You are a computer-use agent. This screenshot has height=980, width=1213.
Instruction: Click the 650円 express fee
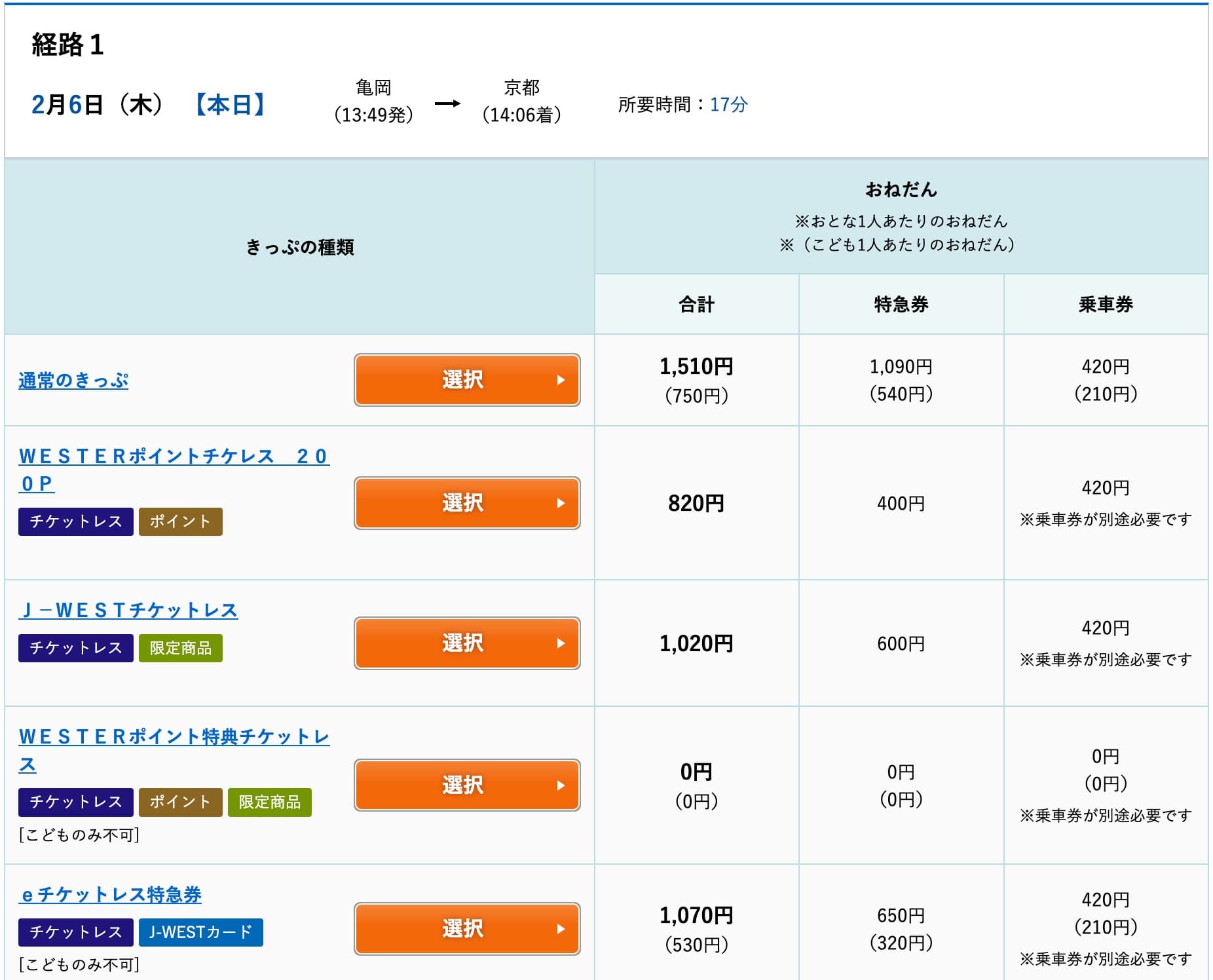(x=901, y=915)
